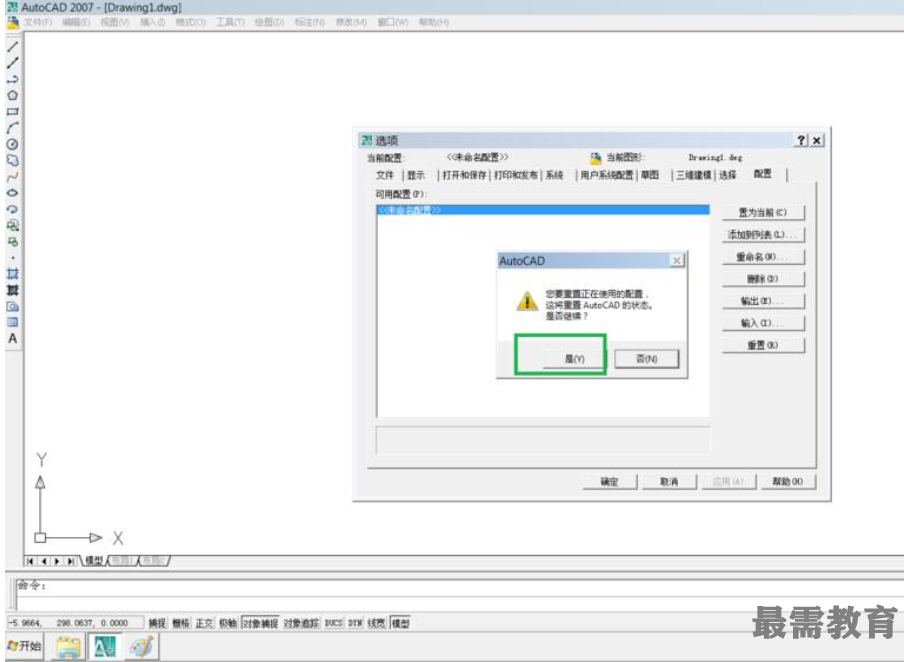Click the 确定 button in 选项 dialog
904x662 pixels.
tap(610, 482)
